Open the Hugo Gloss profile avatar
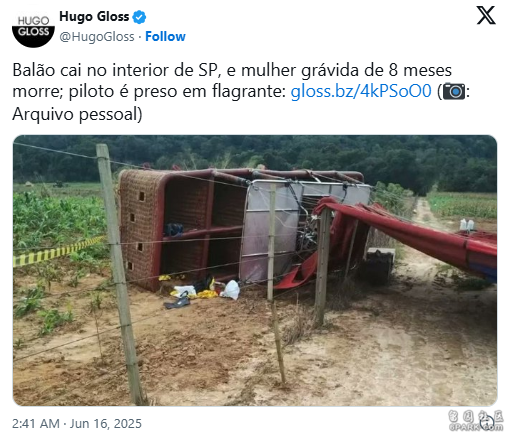Image resolution: width=507 pixels, height=432 pixels. point(33,27)
